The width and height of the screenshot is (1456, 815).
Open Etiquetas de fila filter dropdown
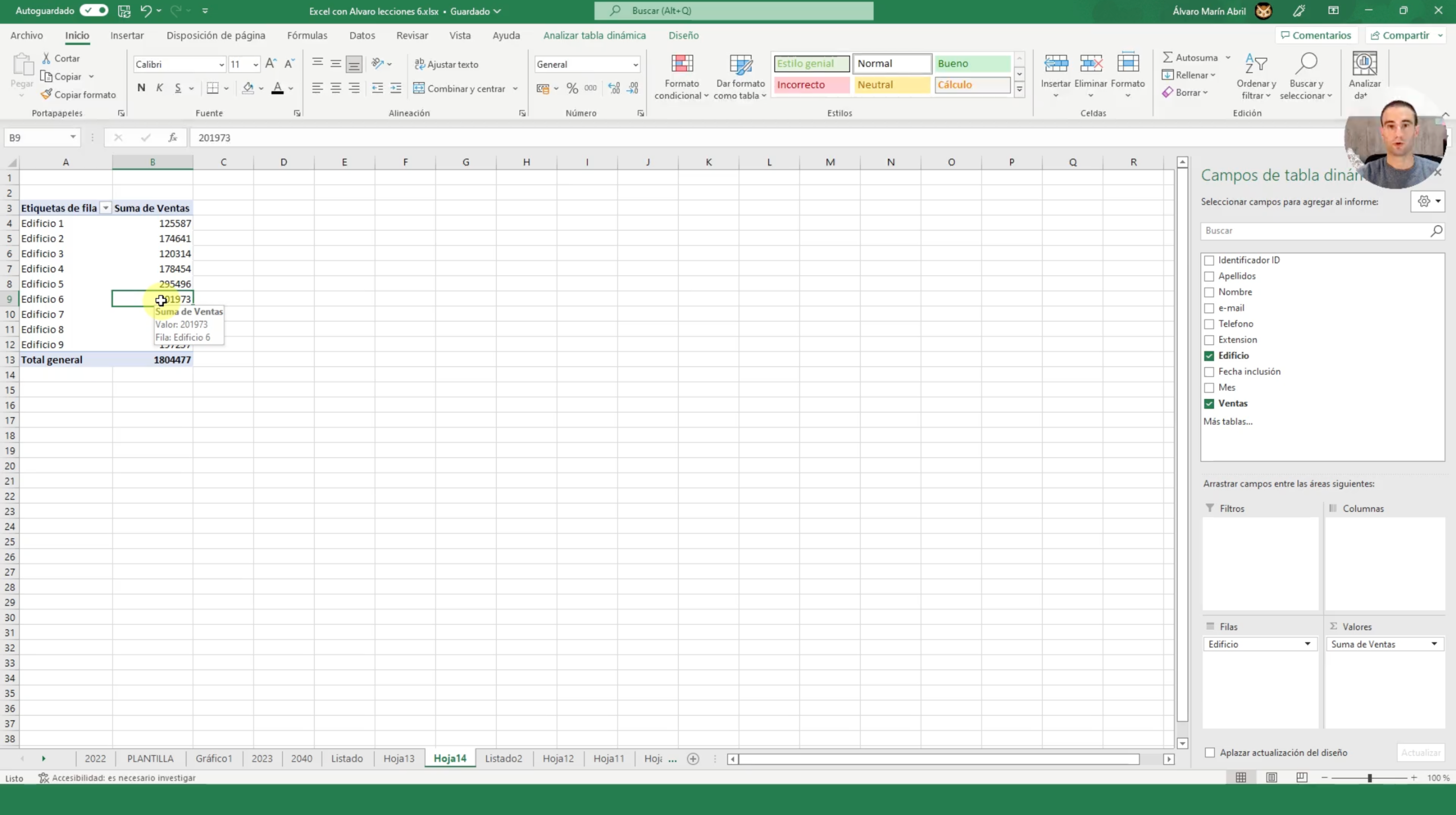pos(106,208)
